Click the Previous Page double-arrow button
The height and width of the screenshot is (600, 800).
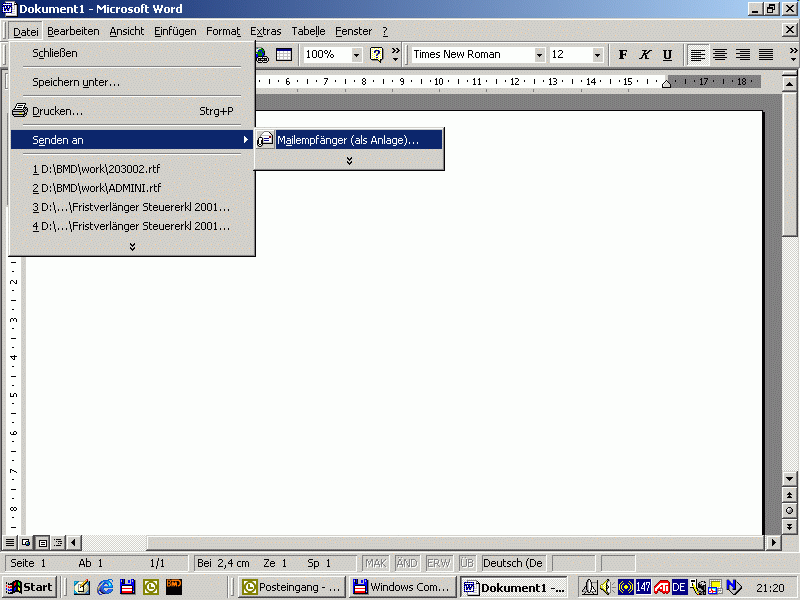pyautogui.click(x=789, y=495)
